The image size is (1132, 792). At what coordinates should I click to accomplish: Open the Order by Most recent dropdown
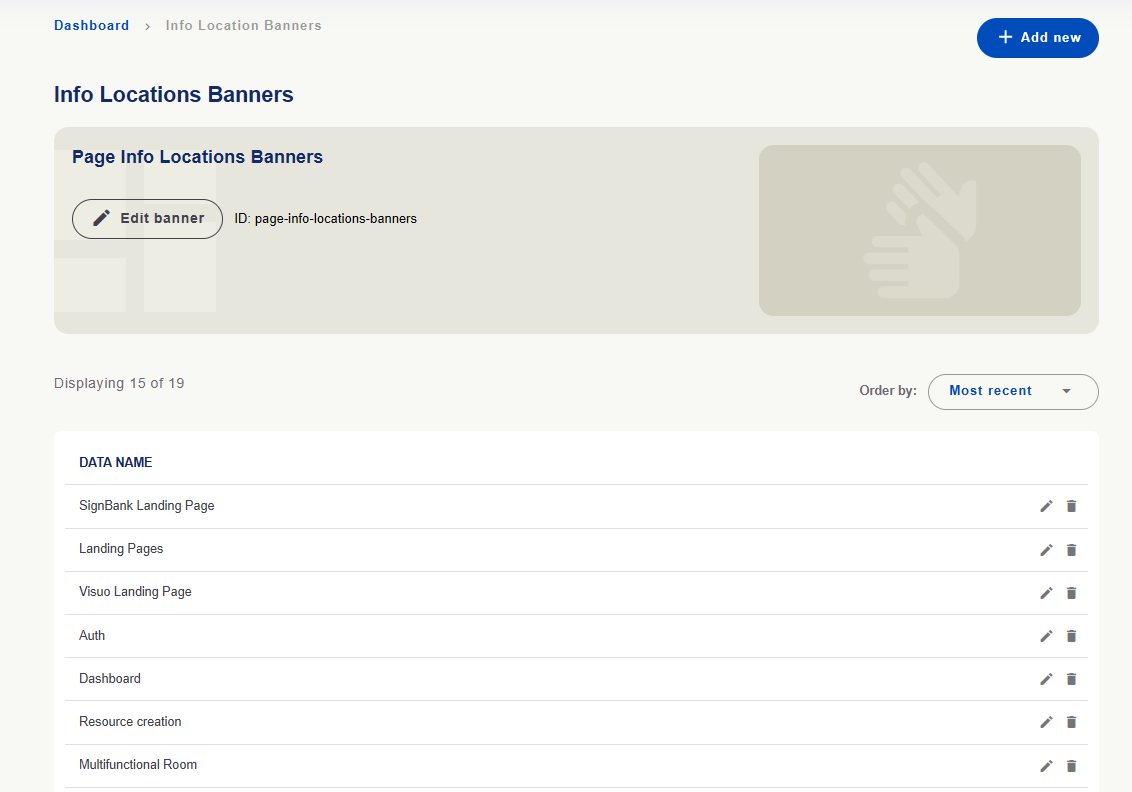pos(1013,391)
